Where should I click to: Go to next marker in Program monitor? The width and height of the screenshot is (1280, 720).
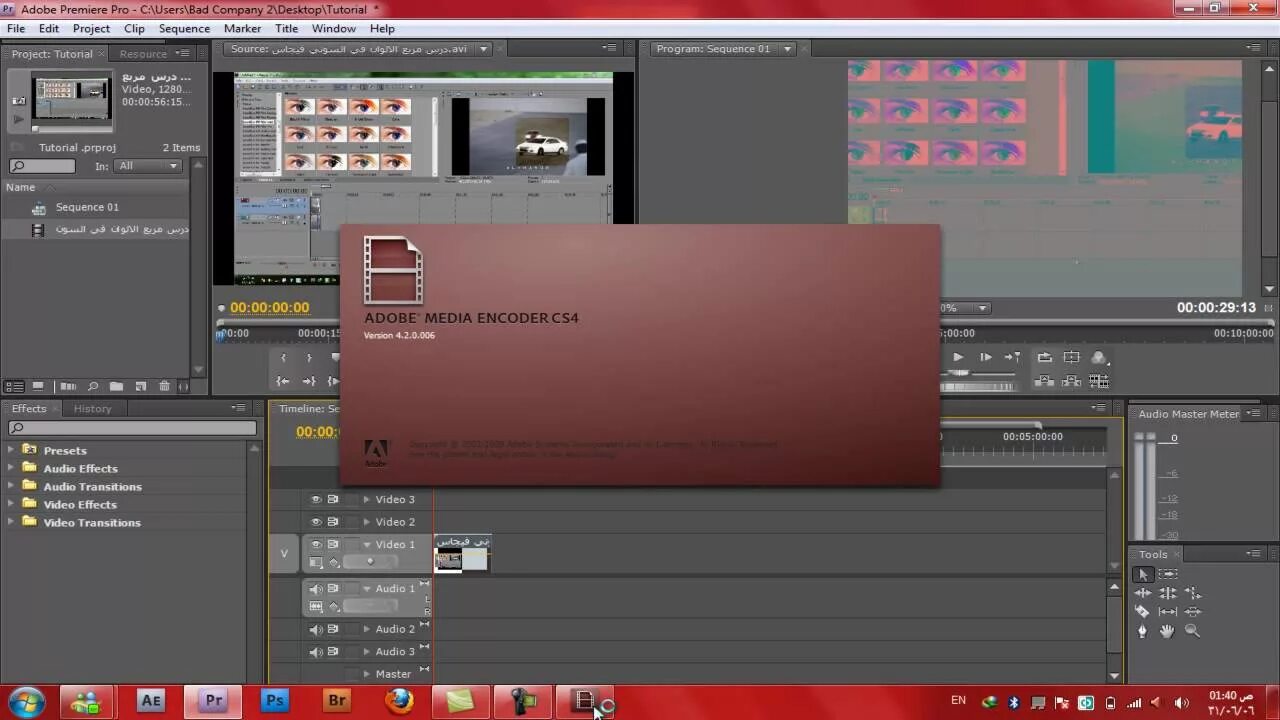click(x=1012, y=357)
